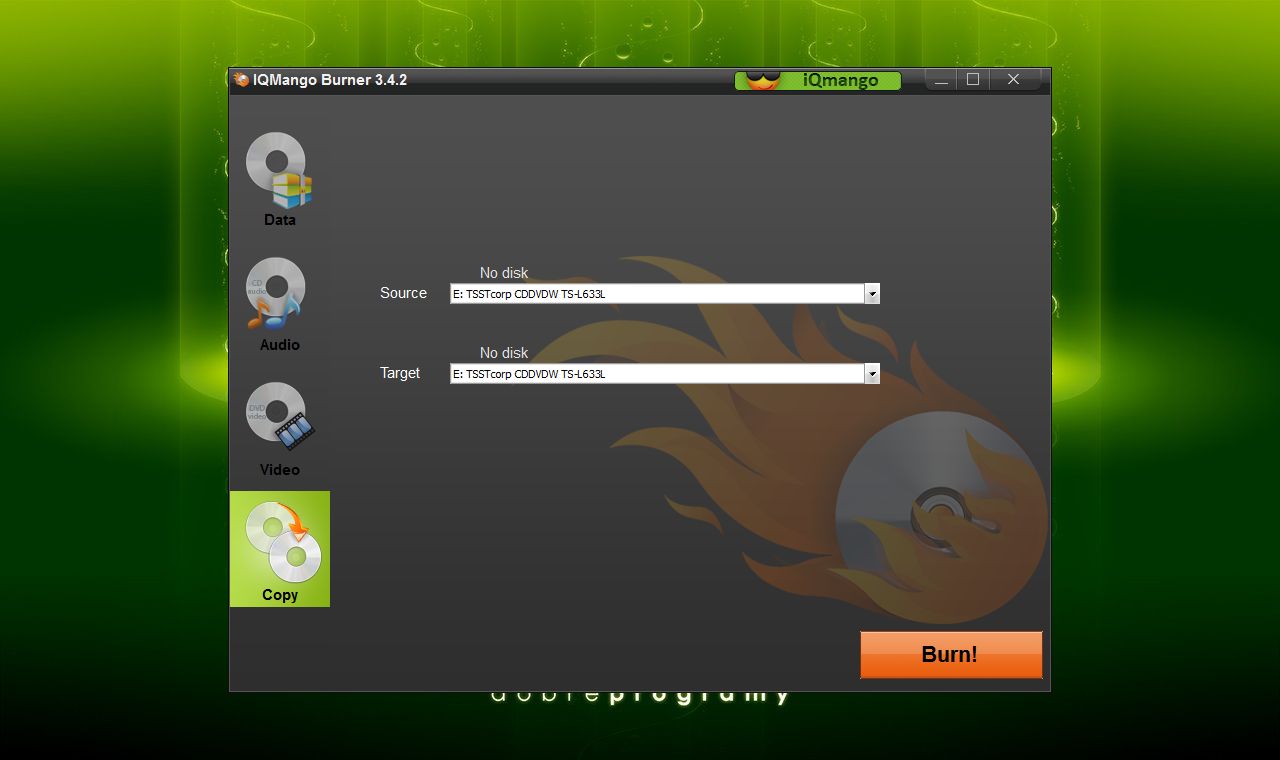
Task: Click the 'No disk' status above Target
Action: pos(504,353)
